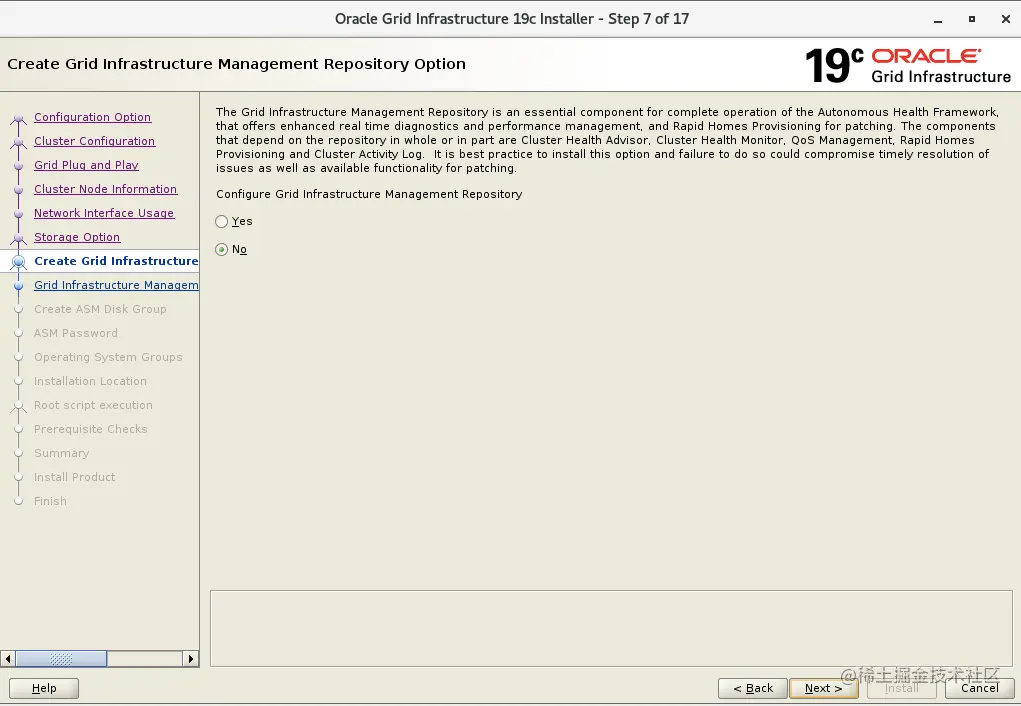This screenshot has height=706, width=1021.
Task: Open the Grid Plug and Play step
Action: [x=86, y=165]
